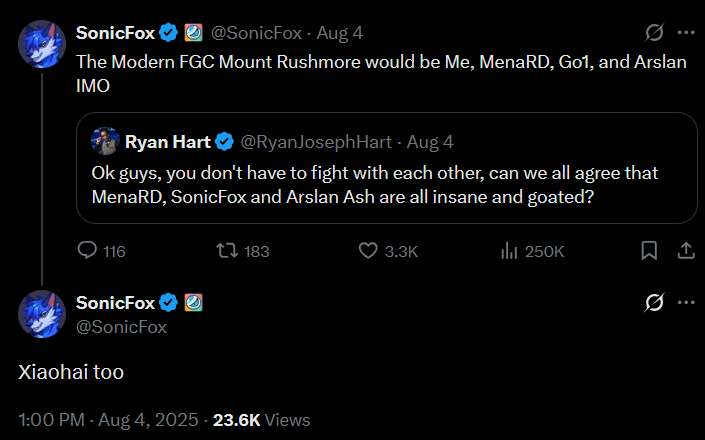Viewport: 705px width, 440px height.
Task: Click Aug 4 date on top tweet
Action: 341,32
